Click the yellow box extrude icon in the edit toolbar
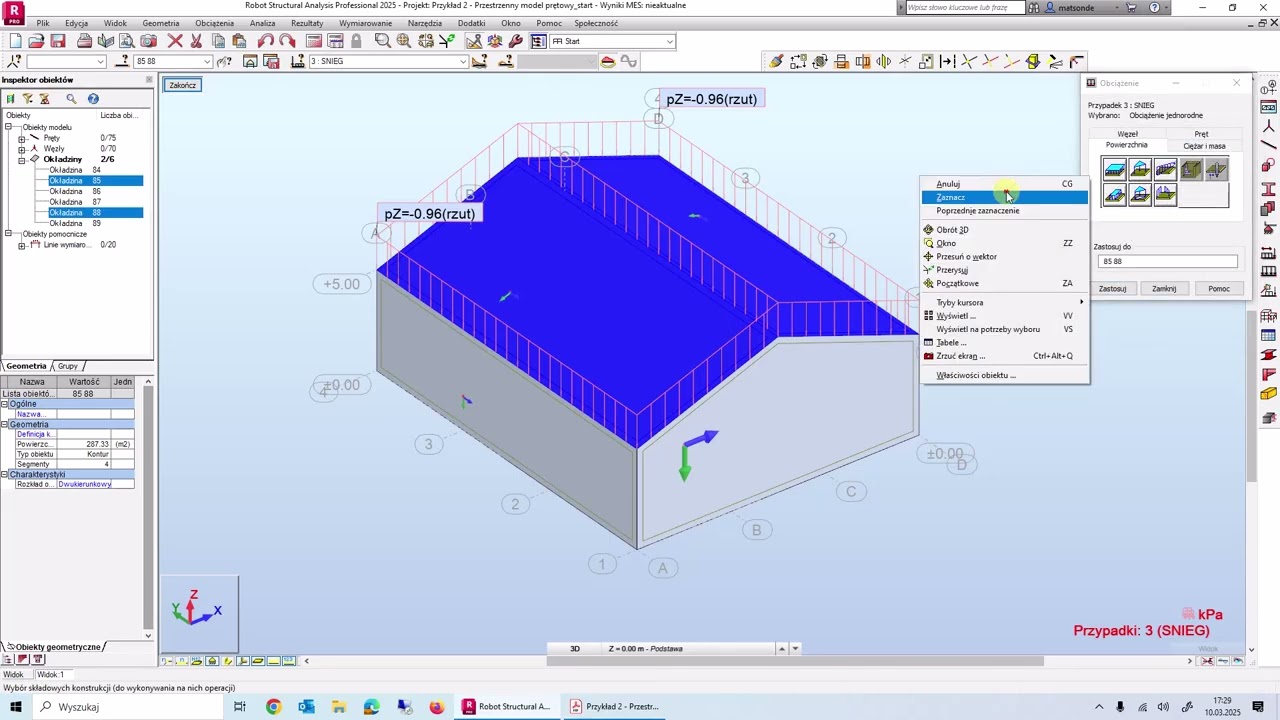This screenshot has height=720, width=1280. pyautogui.click(x=1033, y=61)
